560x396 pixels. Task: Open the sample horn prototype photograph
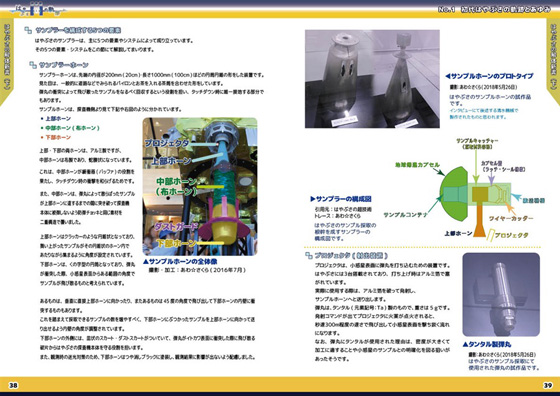[372, 79]
